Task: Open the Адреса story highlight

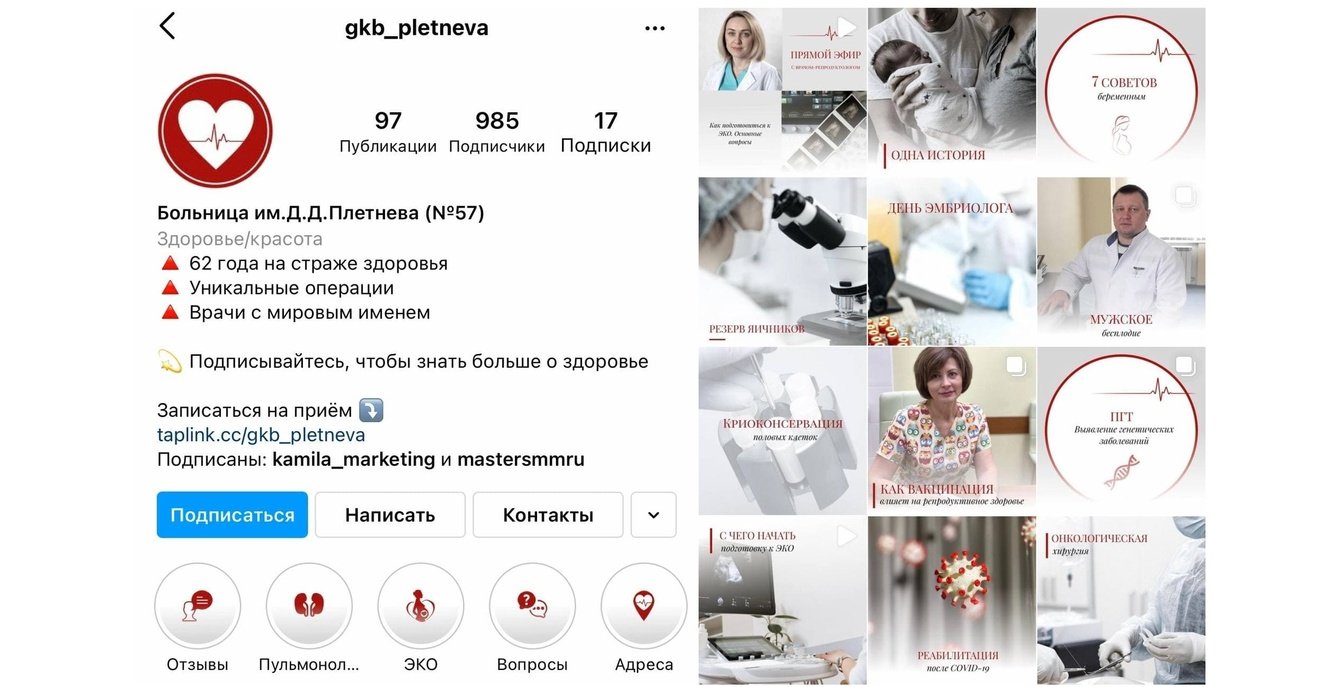Action: [644, 607]
